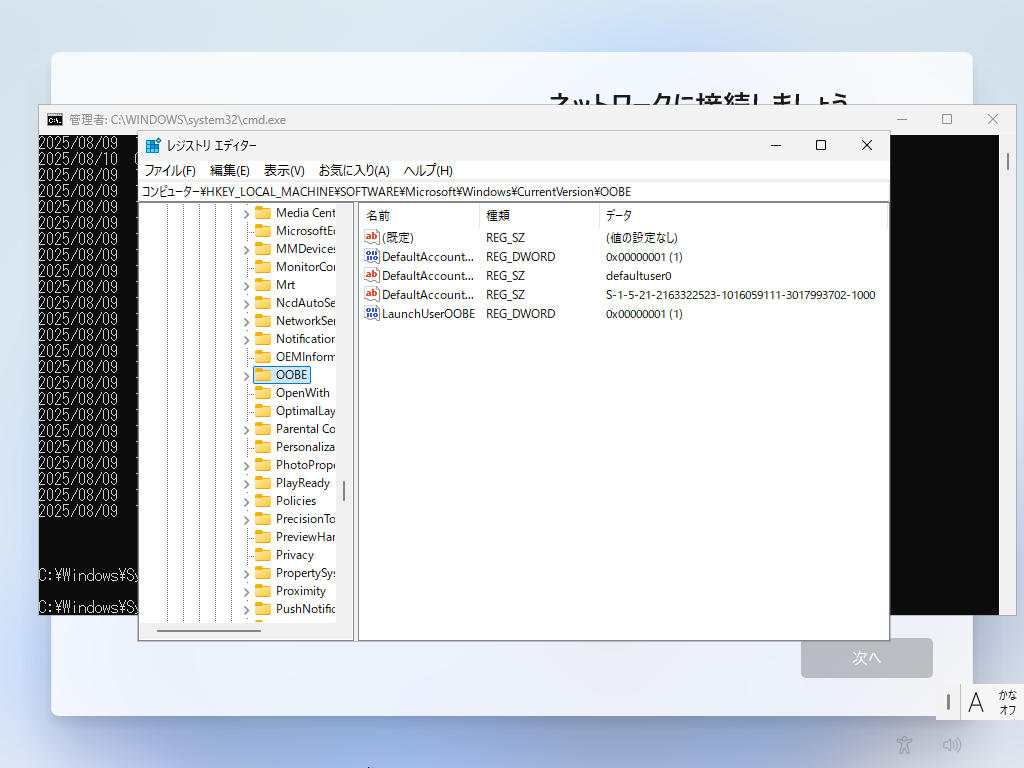Click the PlayReady folder icon
The height and width of the screenshot is (768, 1024).
coord(263,483)
